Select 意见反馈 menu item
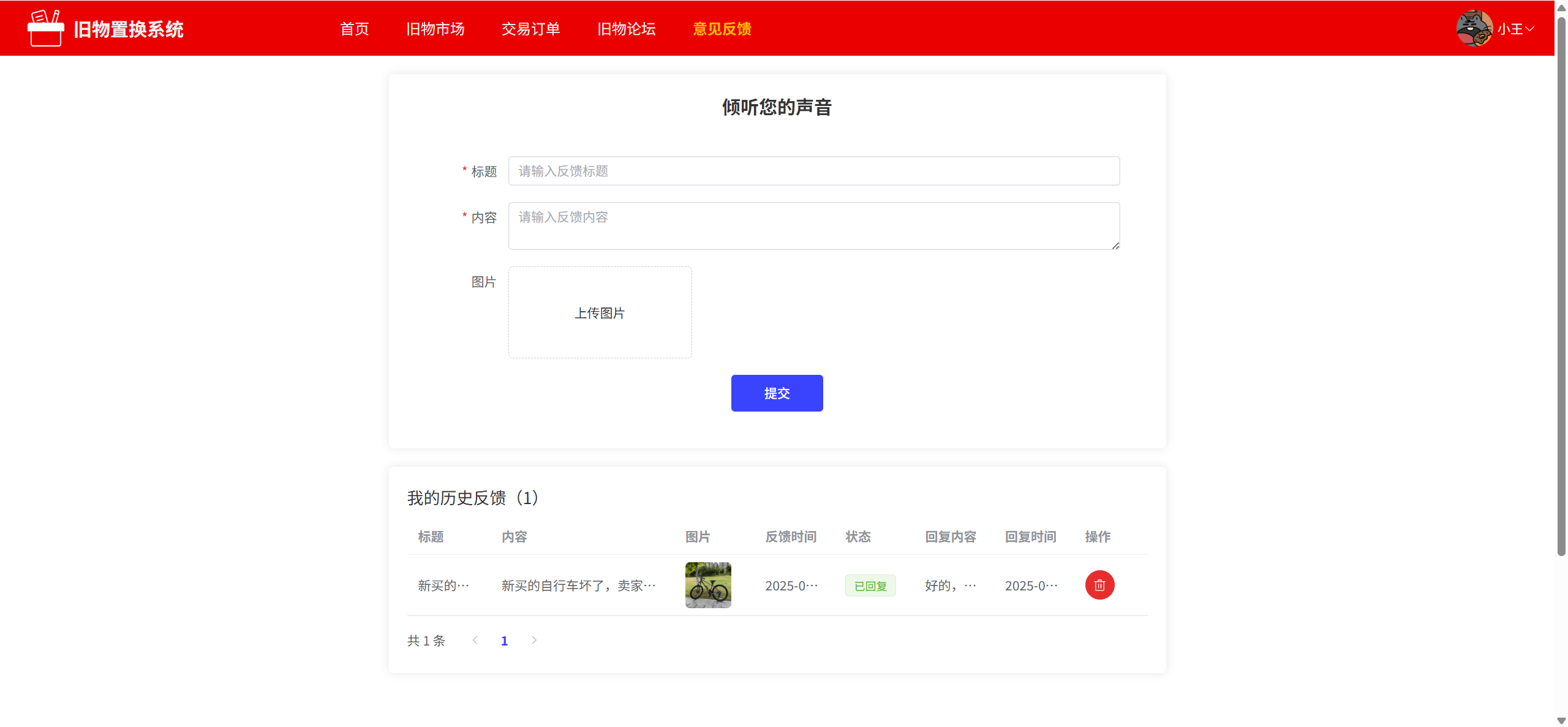Screen dimensions: 1568x727 pyautogui.click(x=722, y=29)
